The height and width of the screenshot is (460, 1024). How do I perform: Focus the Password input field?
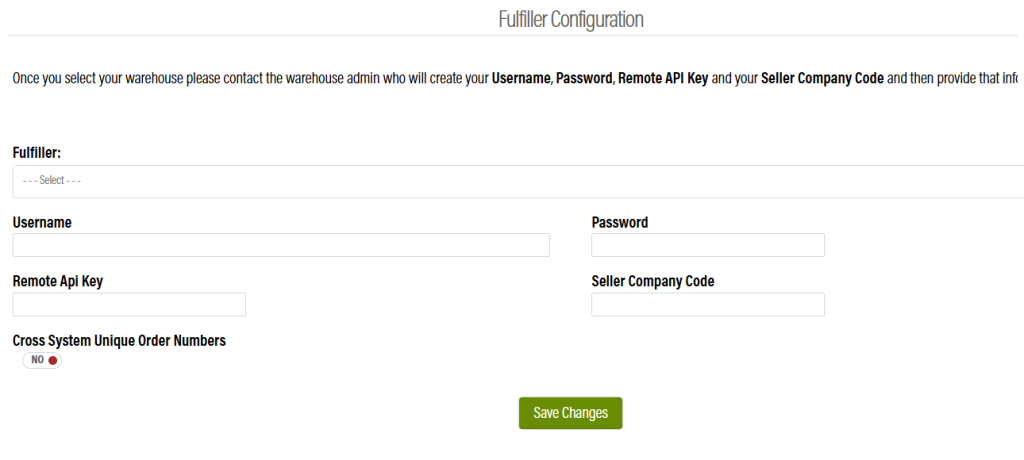(708, 245)
